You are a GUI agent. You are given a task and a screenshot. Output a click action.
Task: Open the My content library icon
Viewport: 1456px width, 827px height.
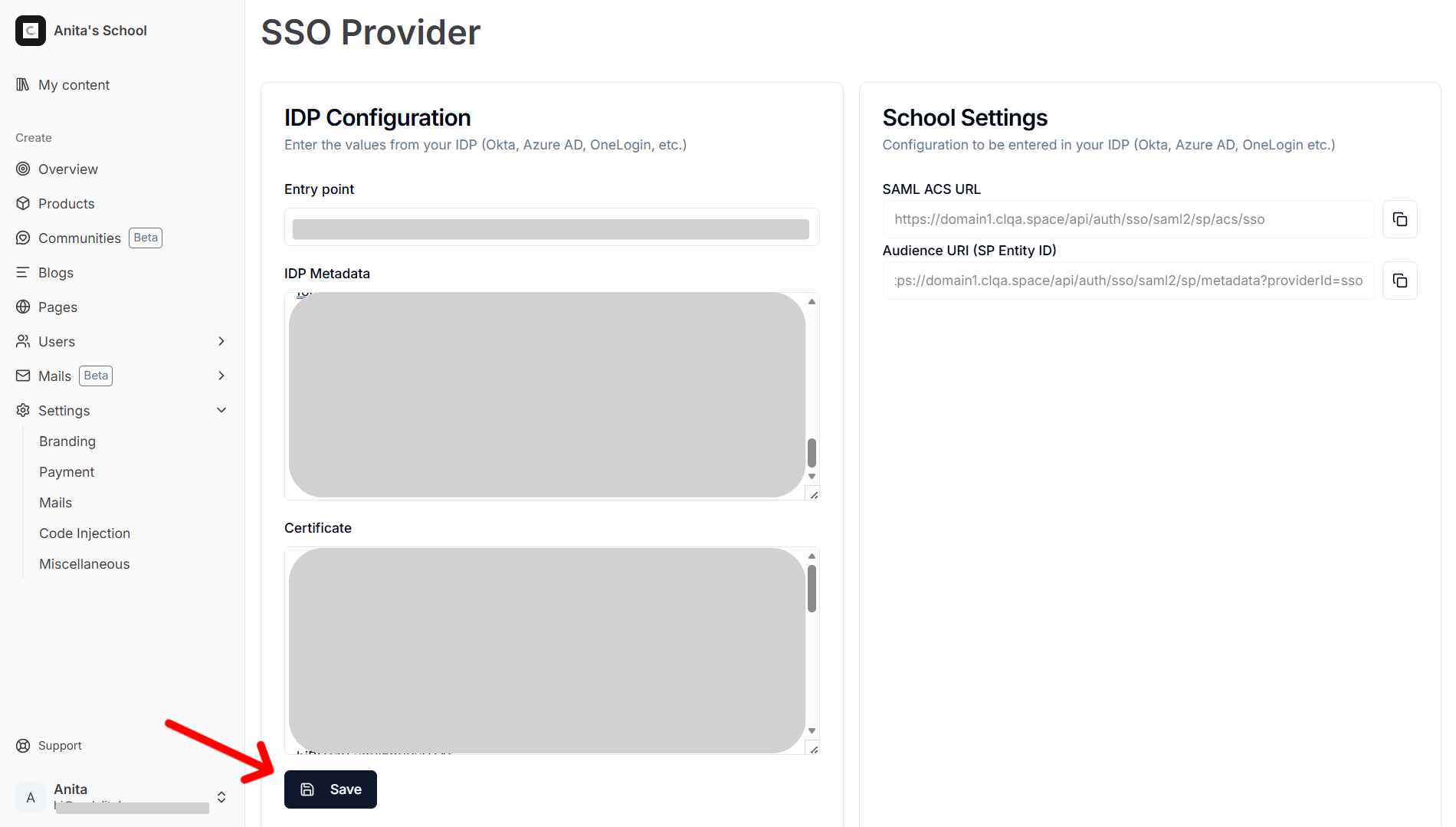tap(24, 84)
